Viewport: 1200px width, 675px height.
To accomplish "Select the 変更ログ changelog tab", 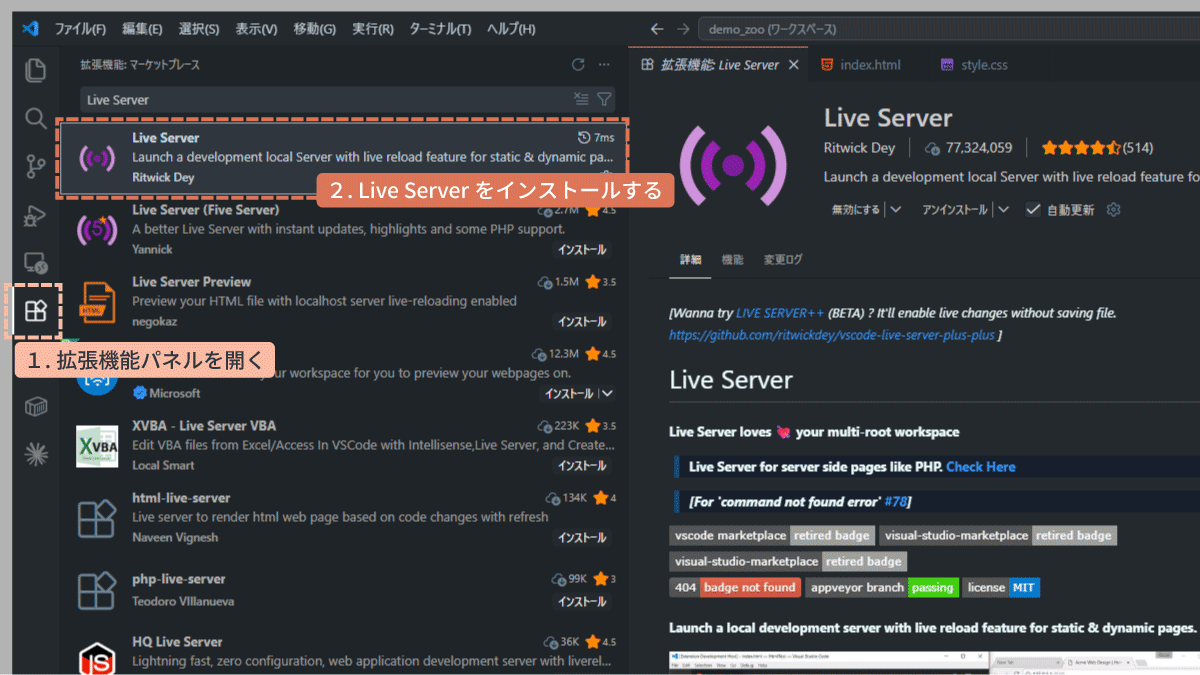I will pyautogui.click(x=783, y=260).
